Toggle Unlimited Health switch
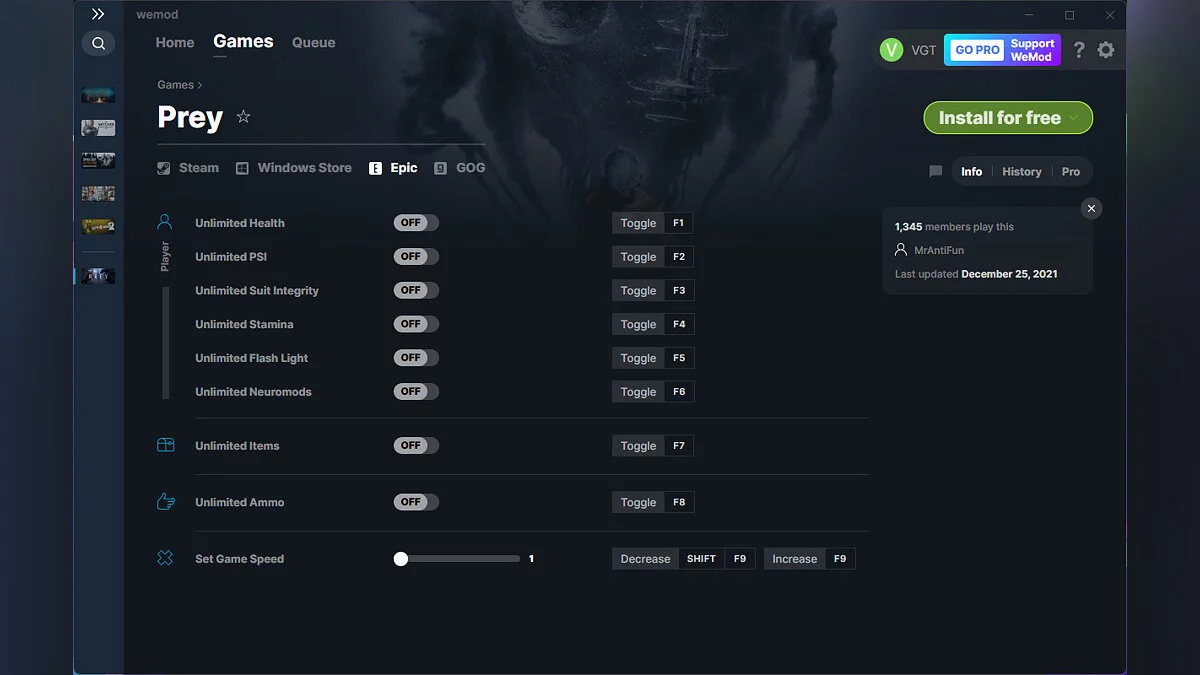Screen dimensions: 1200x675 pos(416,223)
